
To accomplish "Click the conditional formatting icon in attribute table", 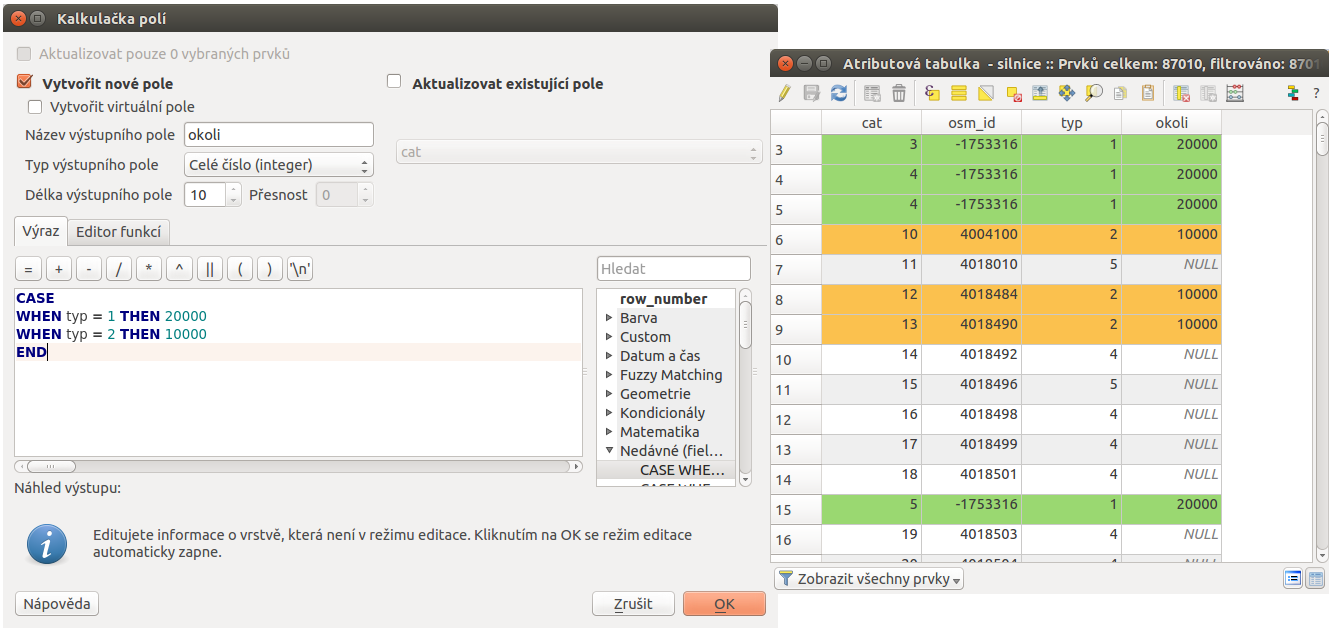I will 1293,93.
